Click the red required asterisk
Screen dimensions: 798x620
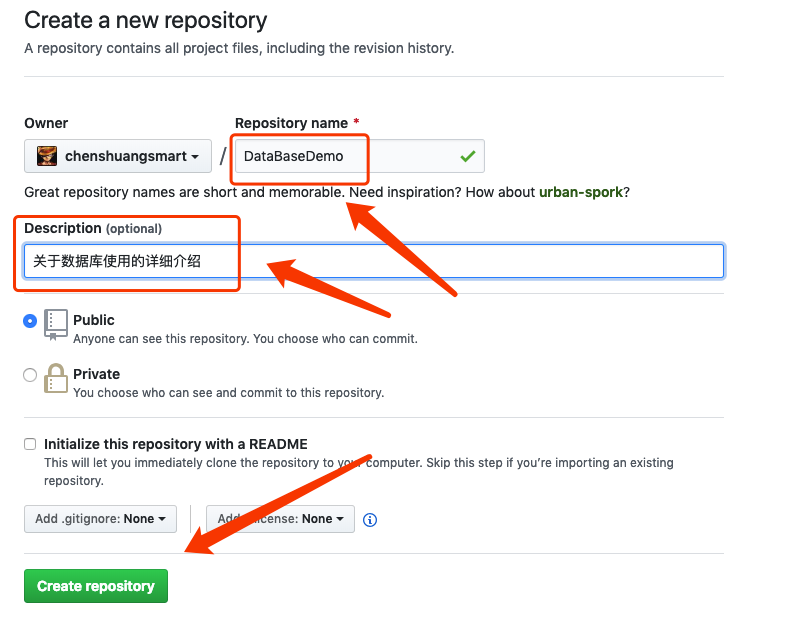356,122
